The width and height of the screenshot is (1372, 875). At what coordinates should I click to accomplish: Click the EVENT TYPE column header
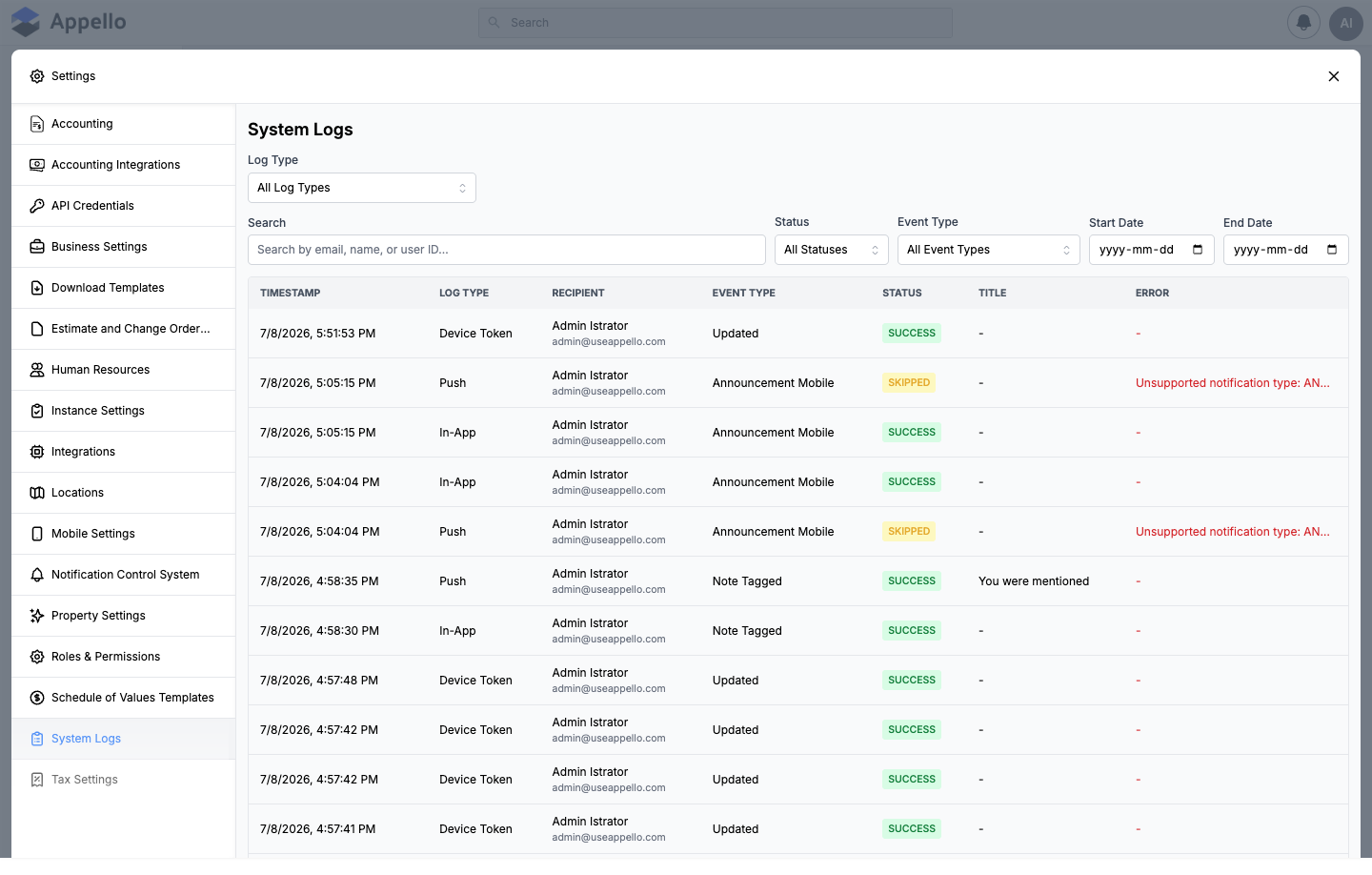pos(744,294)
